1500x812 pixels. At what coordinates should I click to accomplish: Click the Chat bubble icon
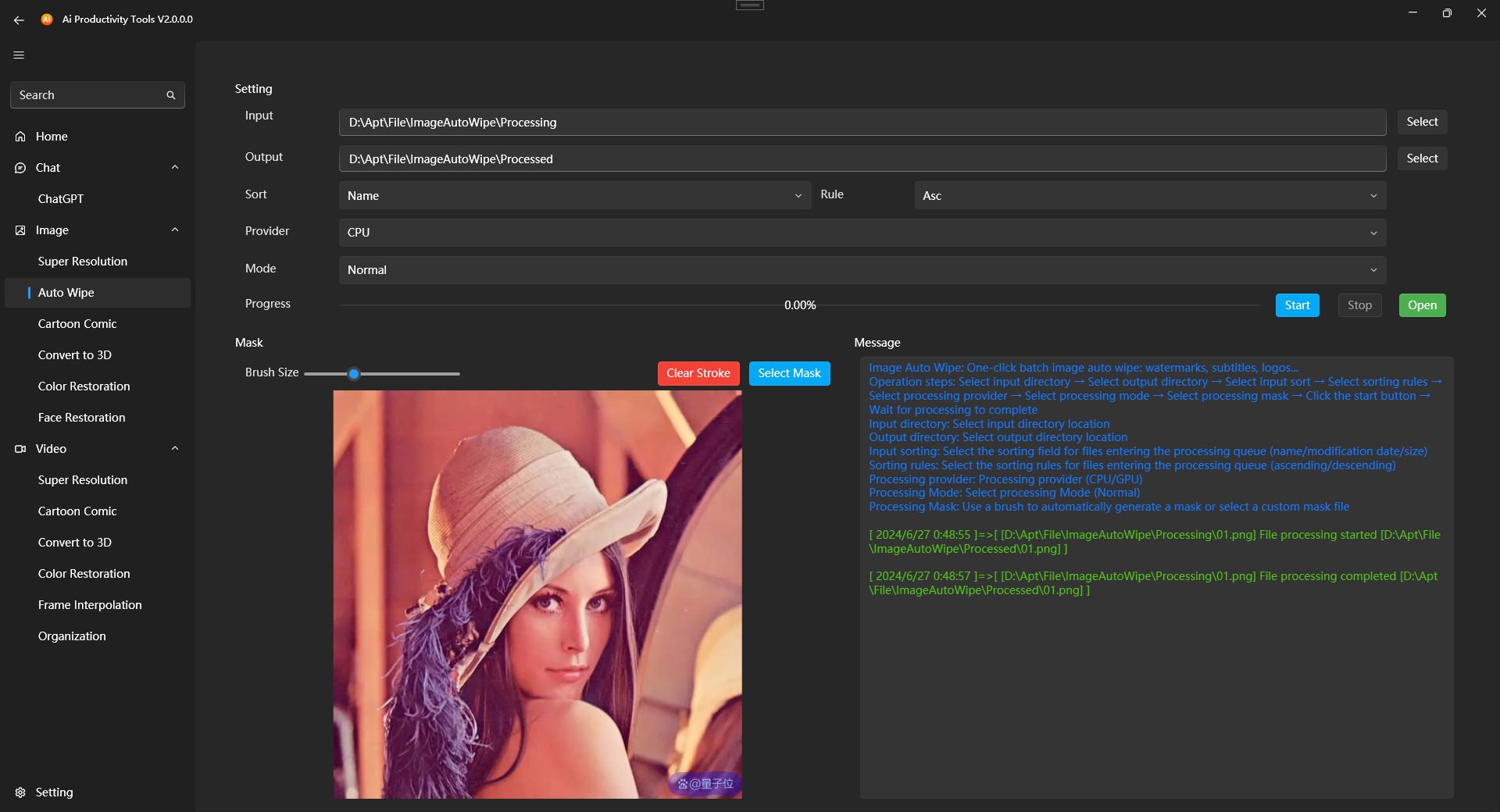click(20, 168)
